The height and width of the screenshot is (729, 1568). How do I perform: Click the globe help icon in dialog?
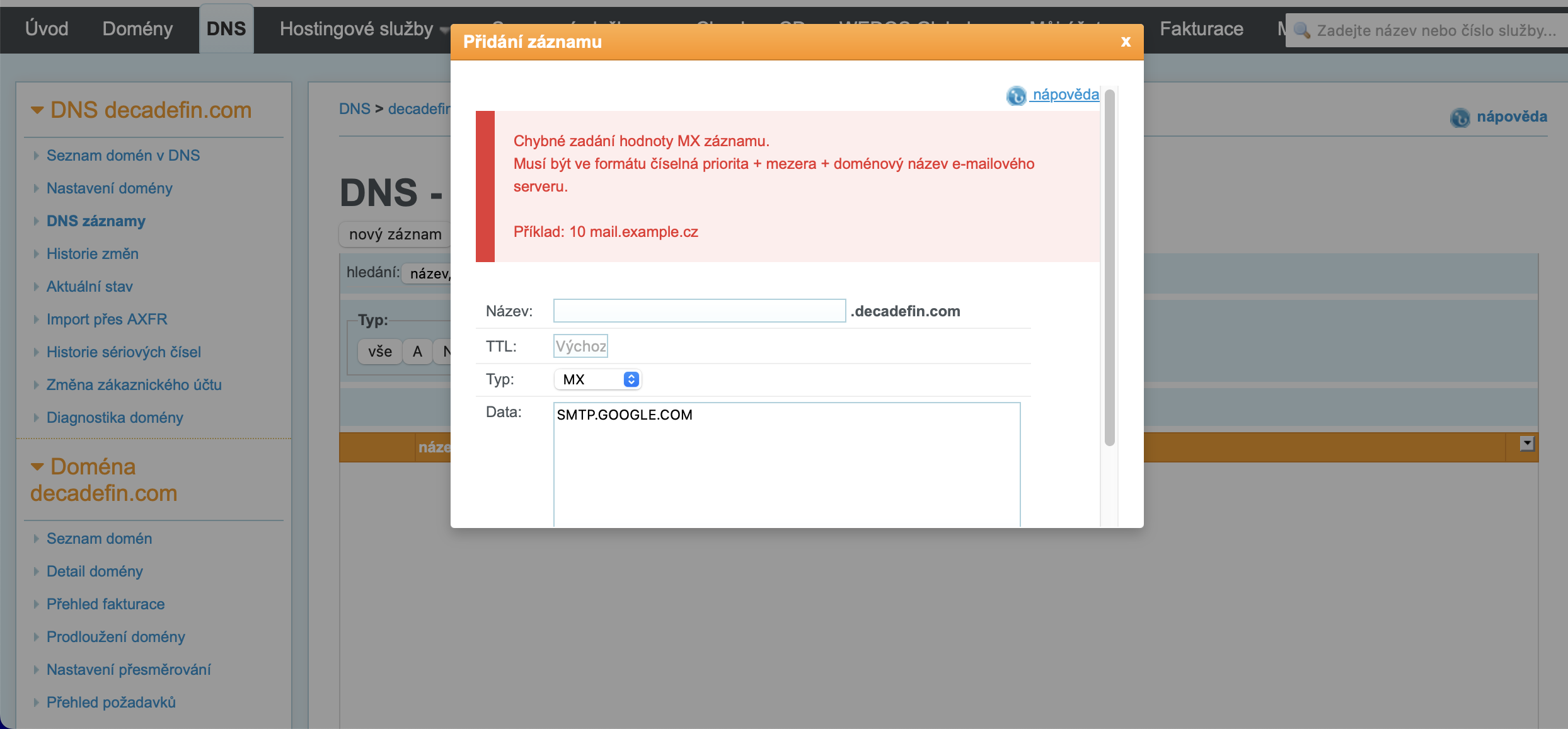coord(1016,96)
